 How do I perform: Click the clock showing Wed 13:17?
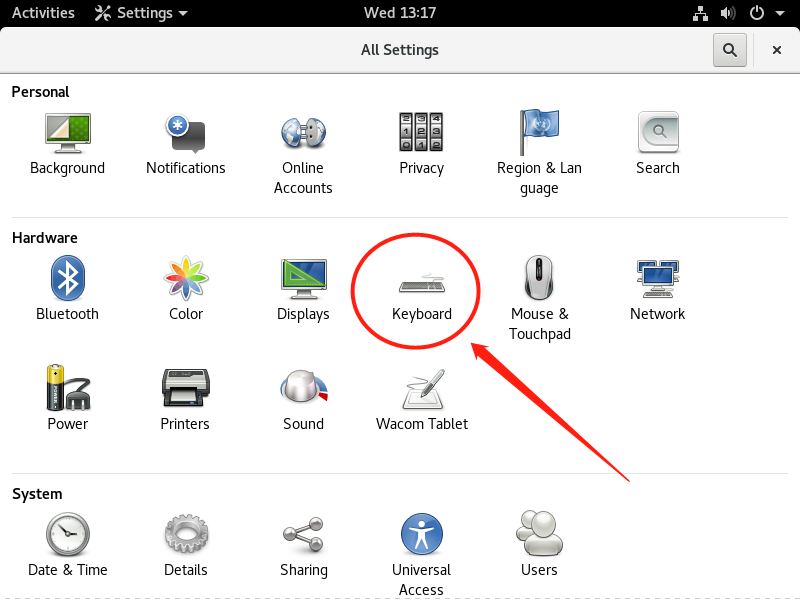pos(400,13)
